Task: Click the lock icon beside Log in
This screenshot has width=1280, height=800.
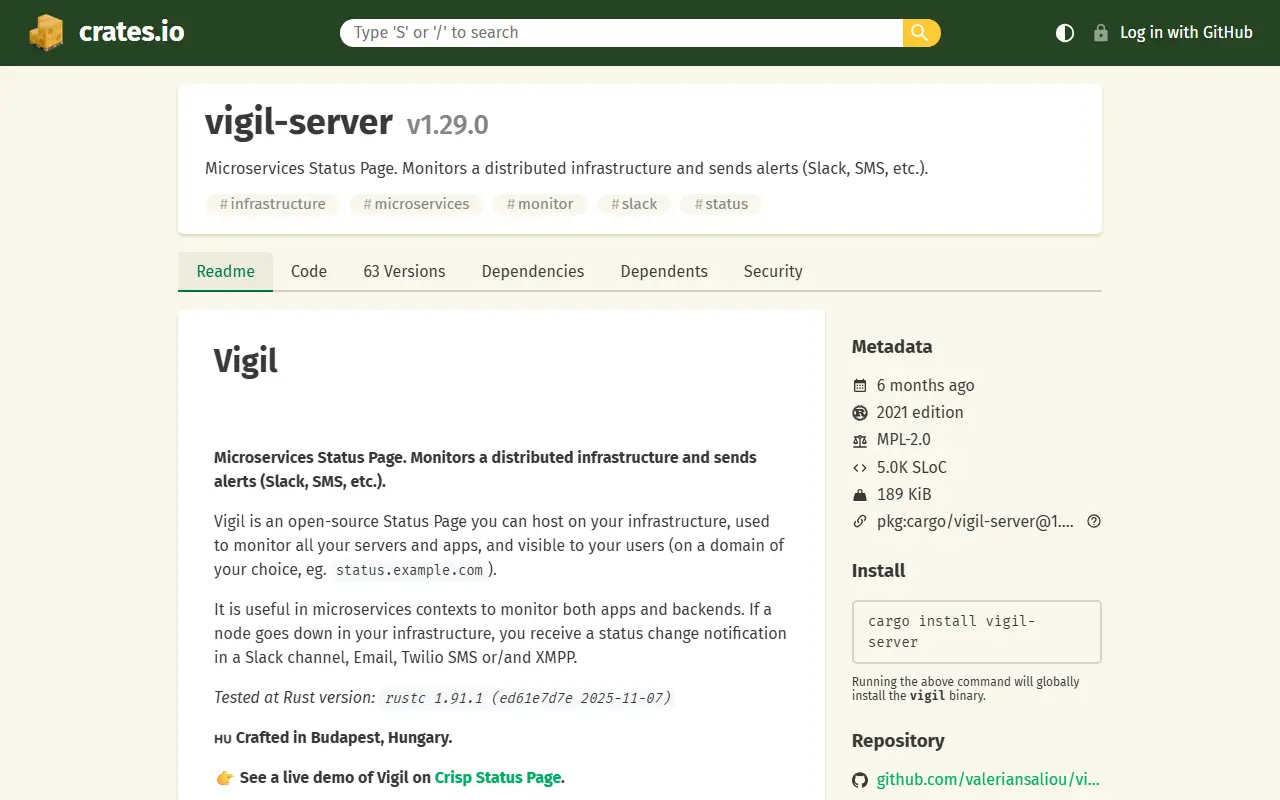Action: click(1101, 33)
